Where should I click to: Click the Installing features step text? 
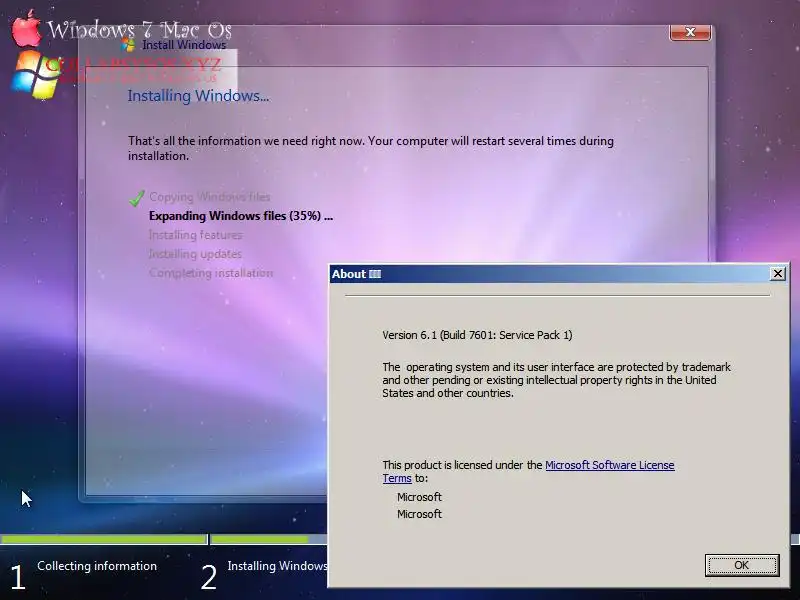pos(195,235)
